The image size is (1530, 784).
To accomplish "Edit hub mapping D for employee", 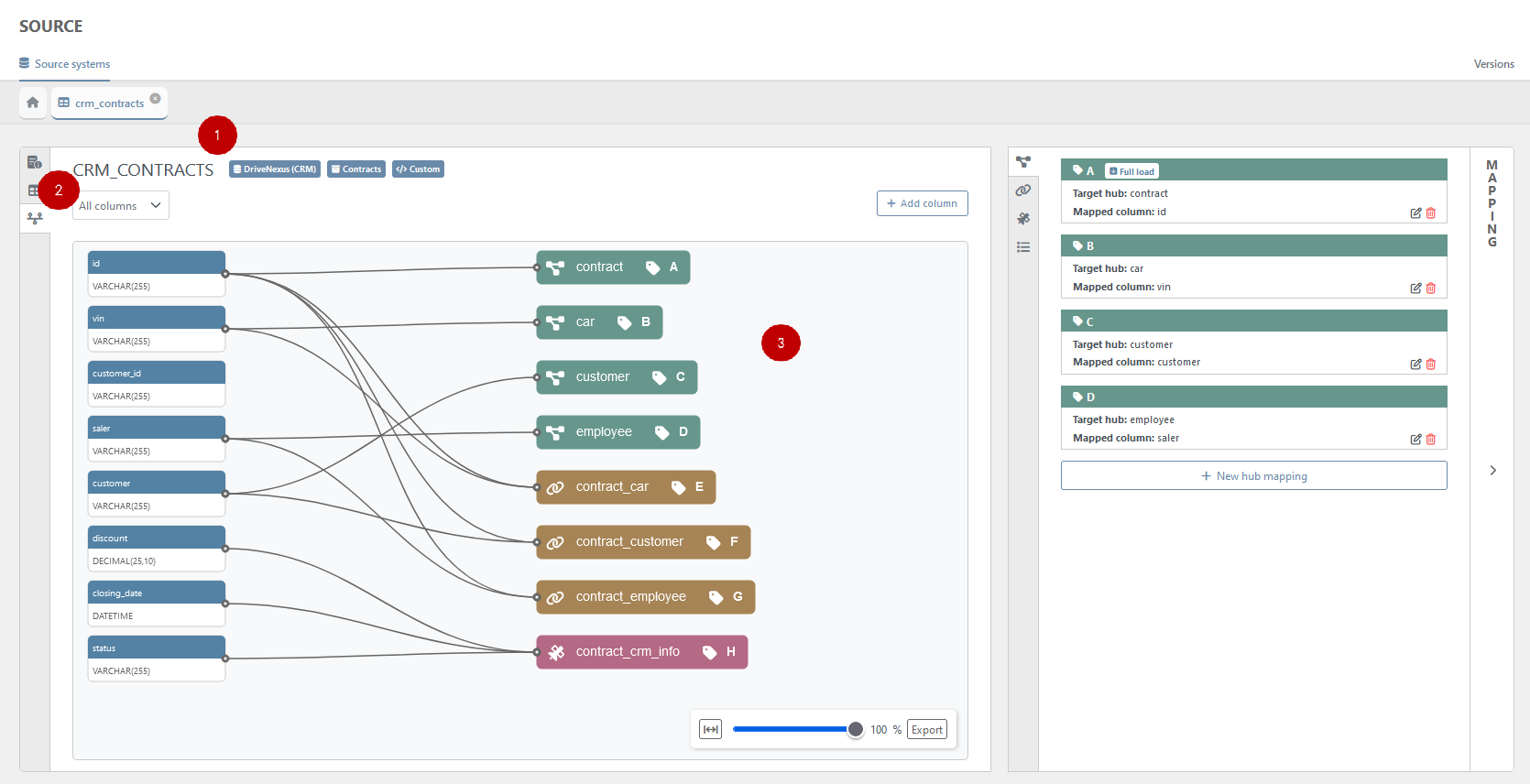I will click(x=1415, y=440).
